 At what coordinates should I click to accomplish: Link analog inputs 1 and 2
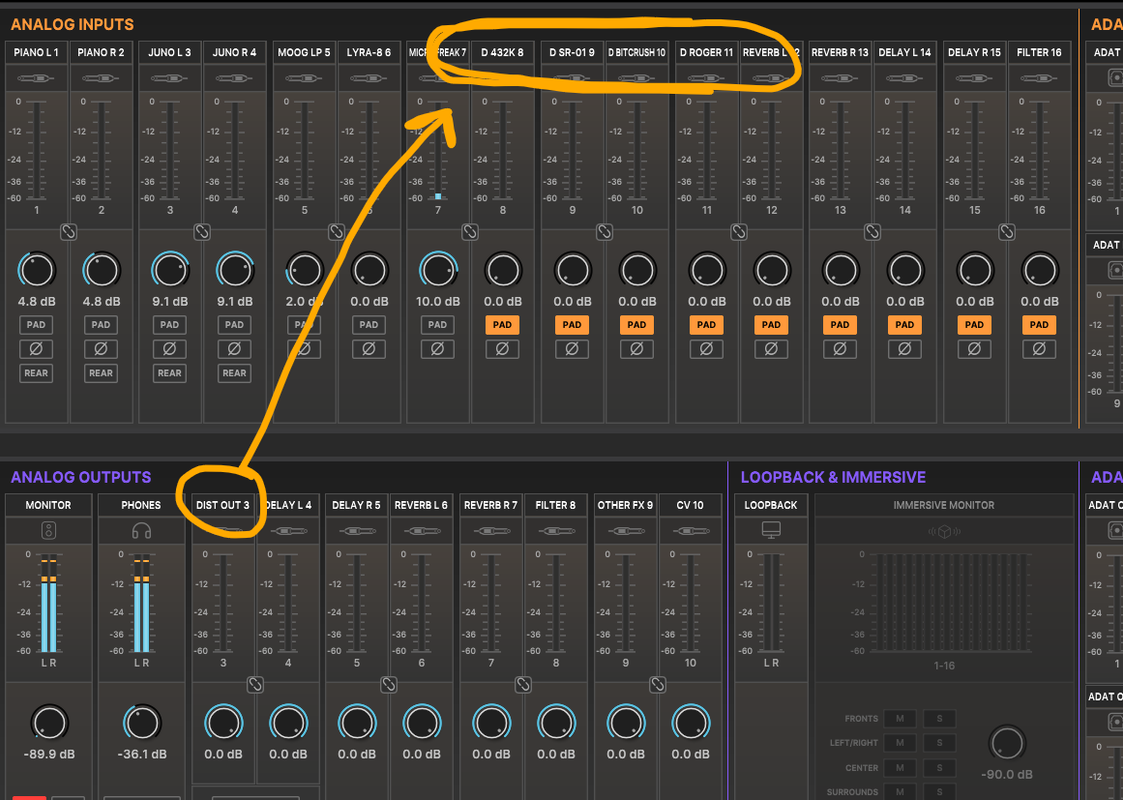[69, 232]
